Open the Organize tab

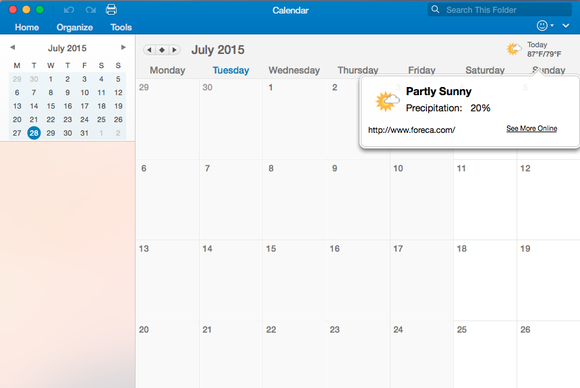74,27
